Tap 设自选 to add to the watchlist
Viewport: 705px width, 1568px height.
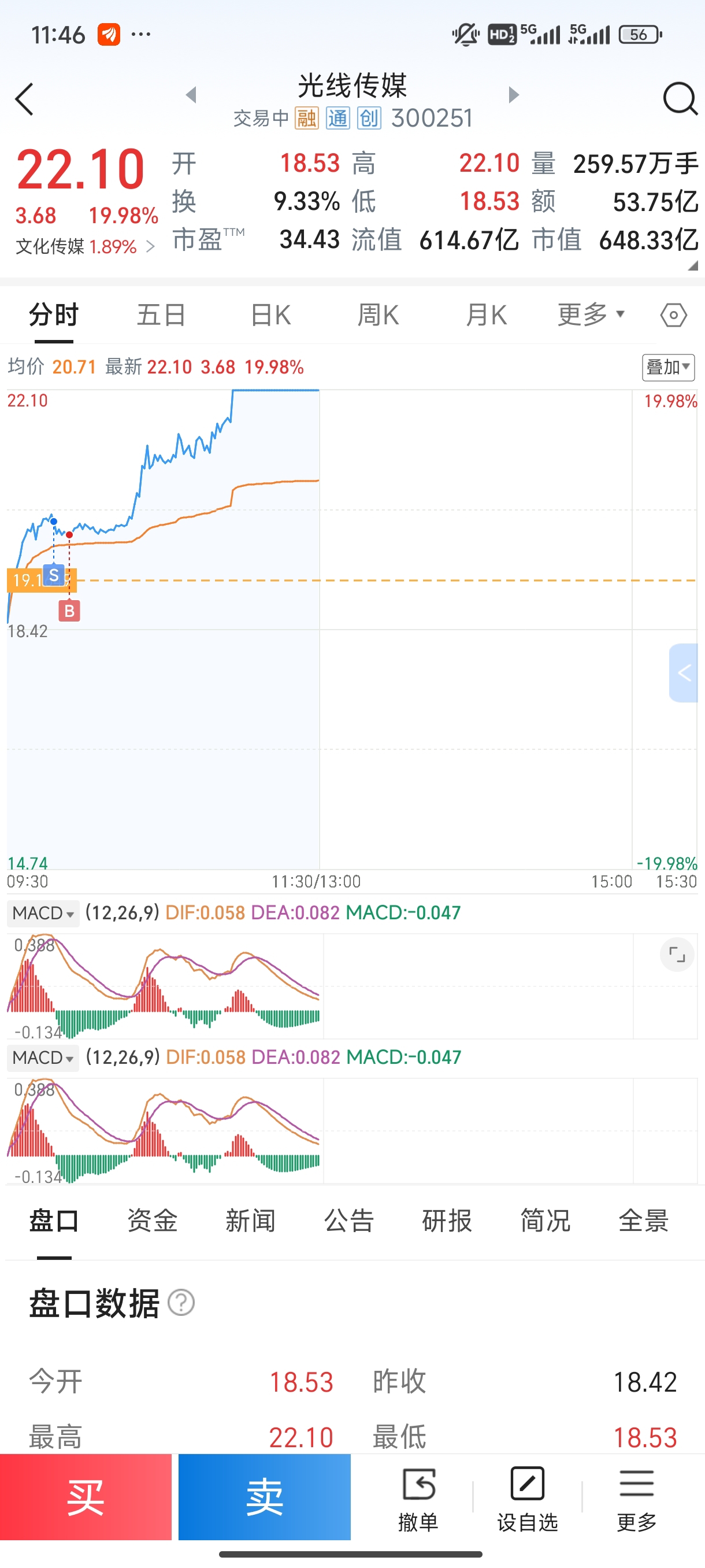click(528, 1499)
